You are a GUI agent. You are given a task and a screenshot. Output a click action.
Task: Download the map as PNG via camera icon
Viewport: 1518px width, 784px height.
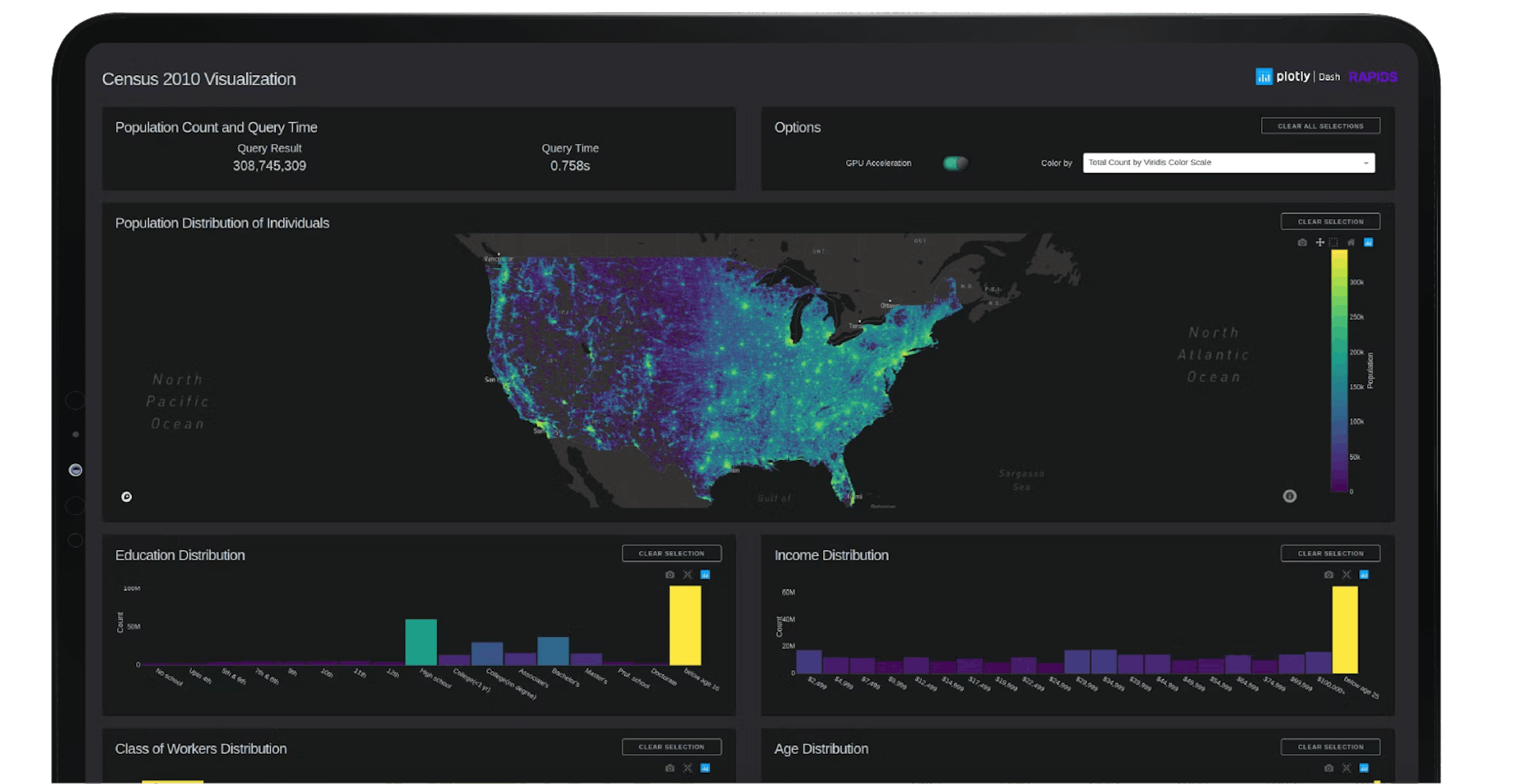pos(1301,243)
